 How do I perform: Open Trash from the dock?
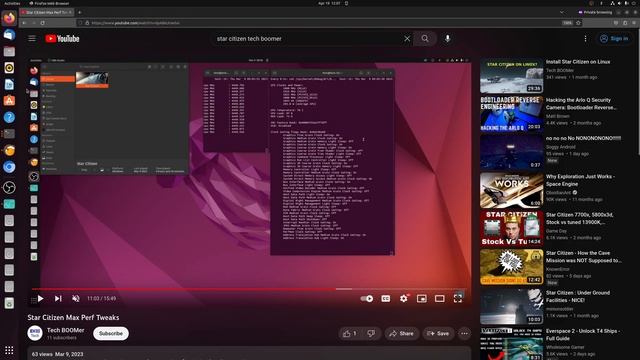click(x=9, y=303)
